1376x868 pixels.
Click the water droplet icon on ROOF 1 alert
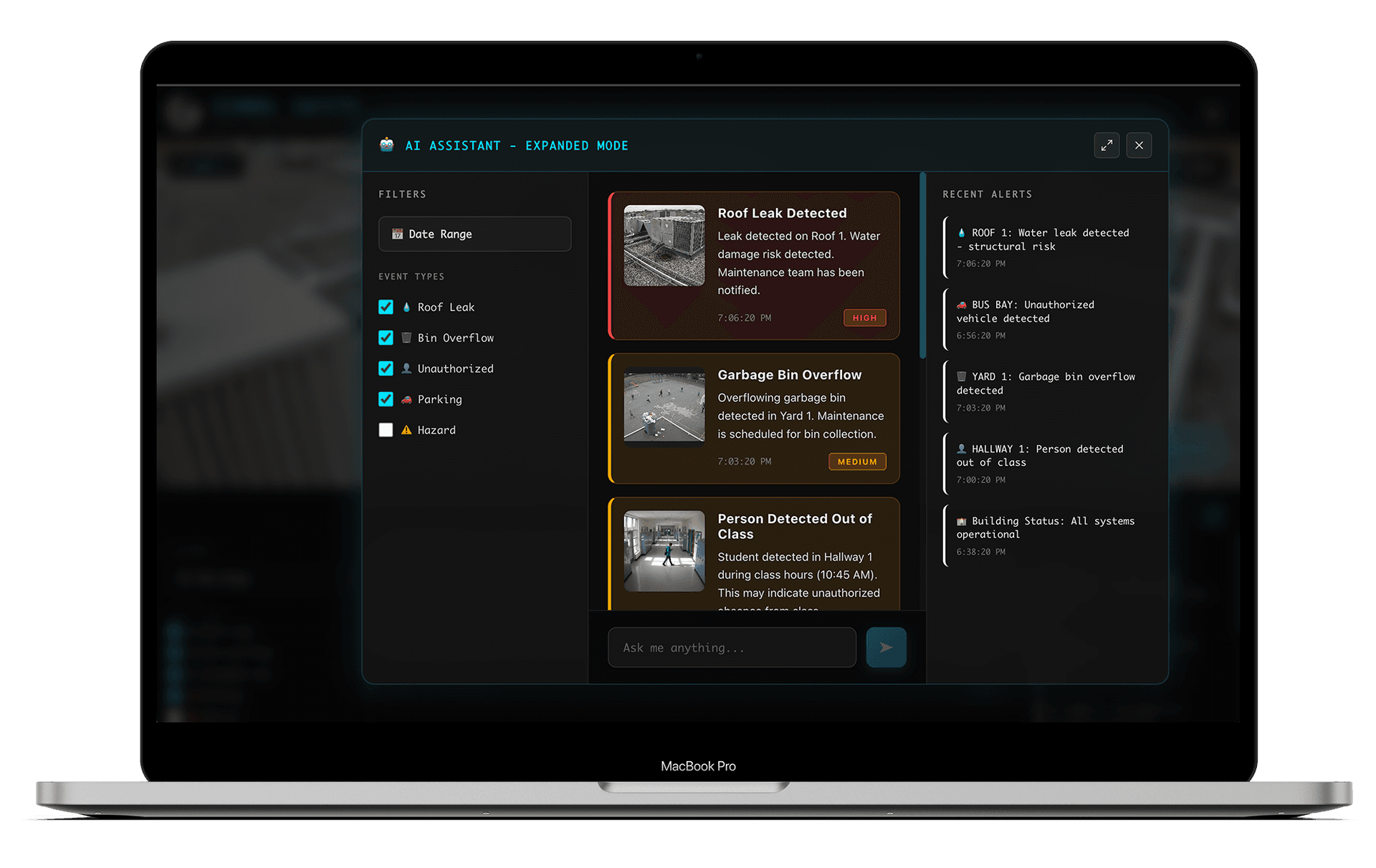[x=961, y=232]
